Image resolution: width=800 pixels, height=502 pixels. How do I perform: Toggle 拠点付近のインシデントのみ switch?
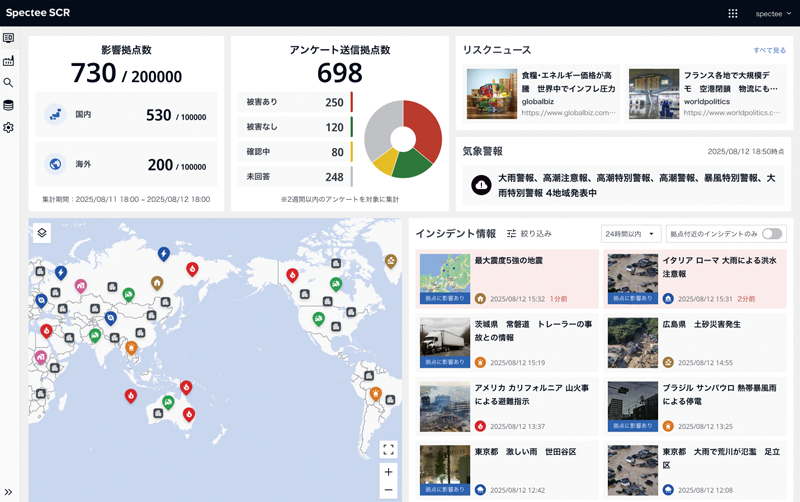tap(771, 234)
